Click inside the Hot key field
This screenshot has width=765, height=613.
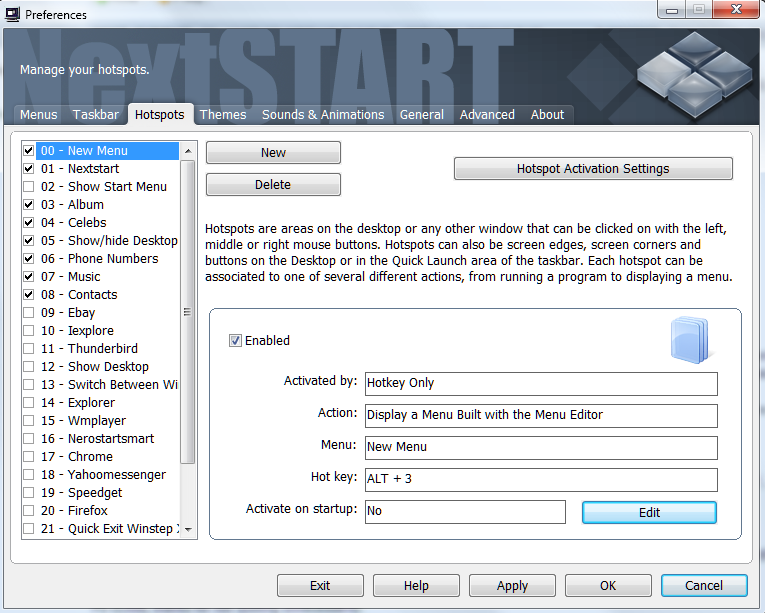pos(541,479)
